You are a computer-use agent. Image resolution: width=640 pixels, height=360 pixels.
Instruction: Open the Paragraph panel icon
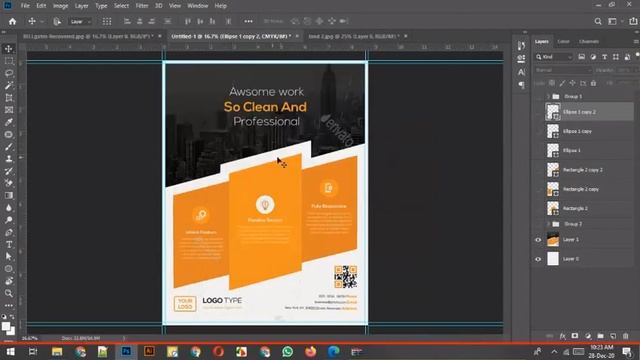[x=521, y=85]
